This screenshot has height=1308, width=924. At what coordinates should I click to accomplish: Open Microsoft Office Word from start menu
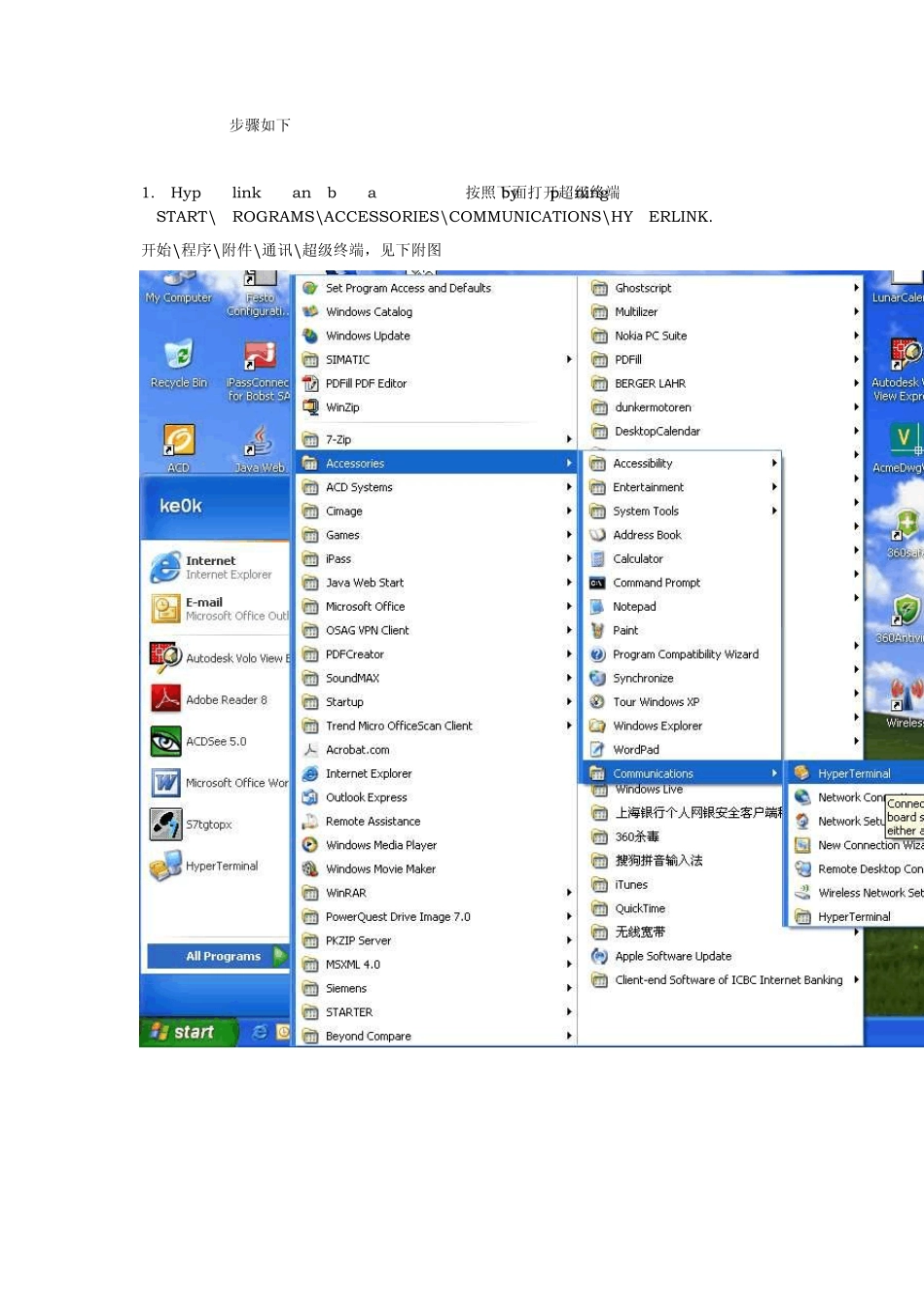[x=219, y=783]
